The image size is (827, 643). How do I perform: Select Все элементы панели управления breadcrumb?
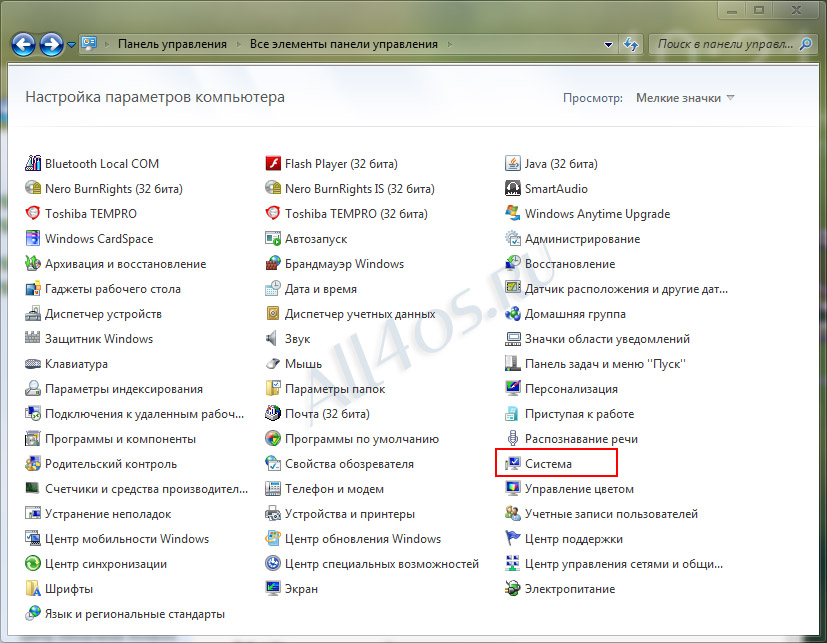(x=344, y=44)
